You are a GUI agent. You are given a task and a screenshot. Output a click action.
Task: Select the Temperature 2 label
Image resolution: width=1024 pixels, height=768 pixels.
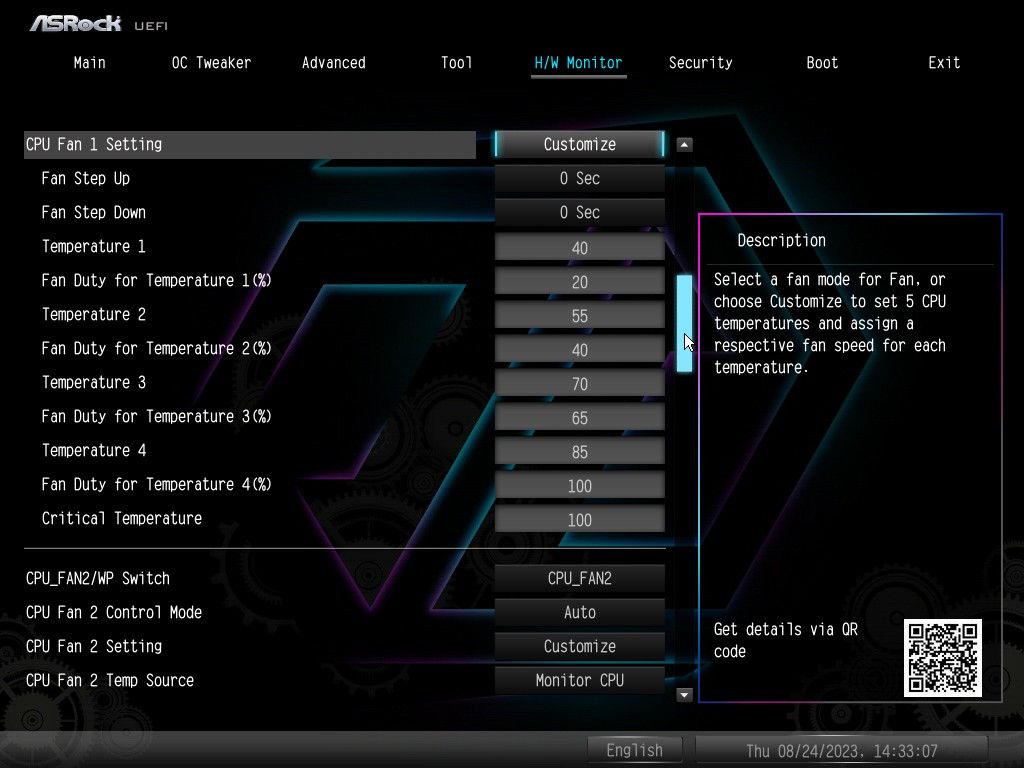[93, 314]
